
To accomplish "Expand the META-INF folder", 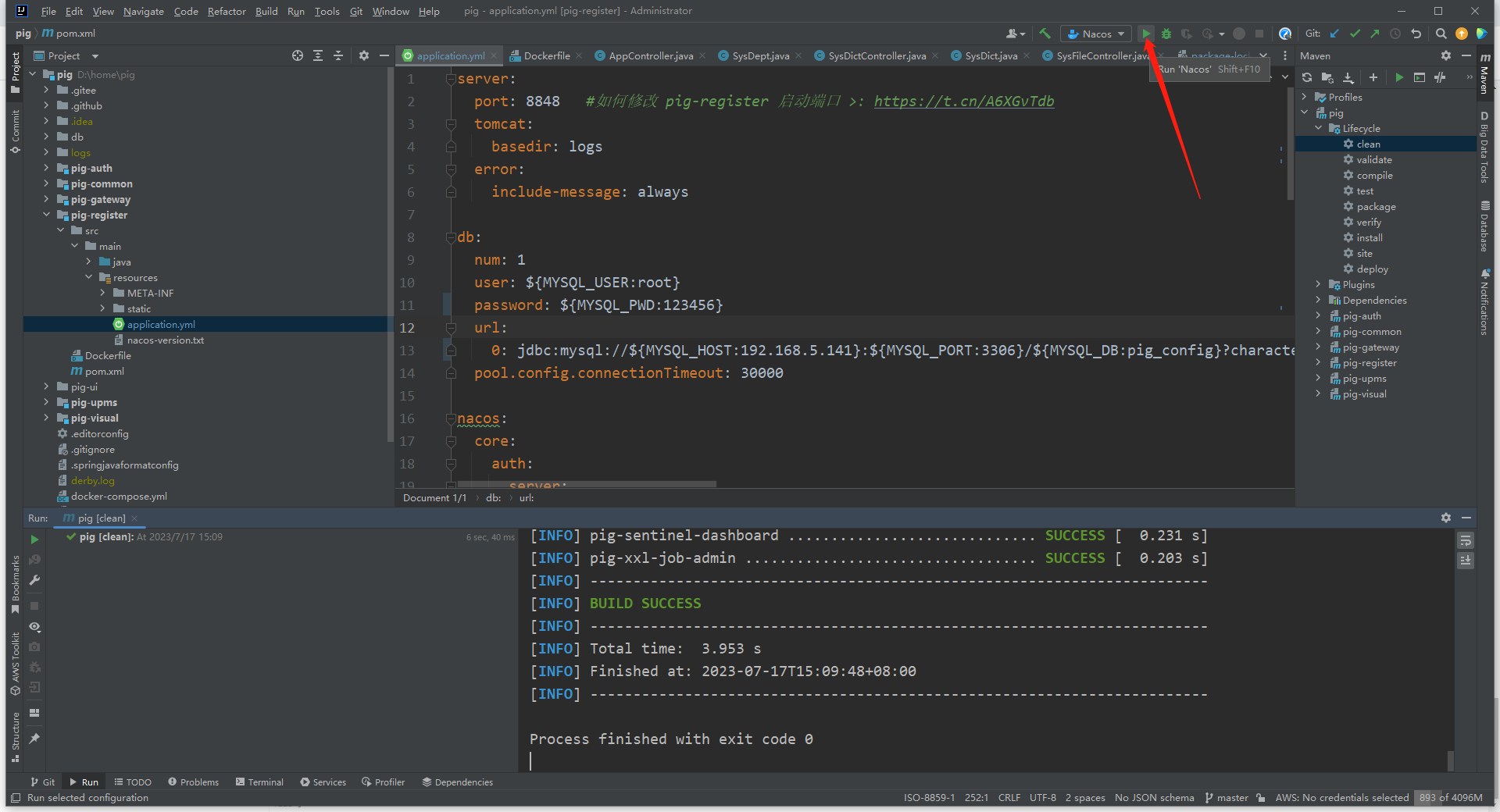I will [102, 293].
